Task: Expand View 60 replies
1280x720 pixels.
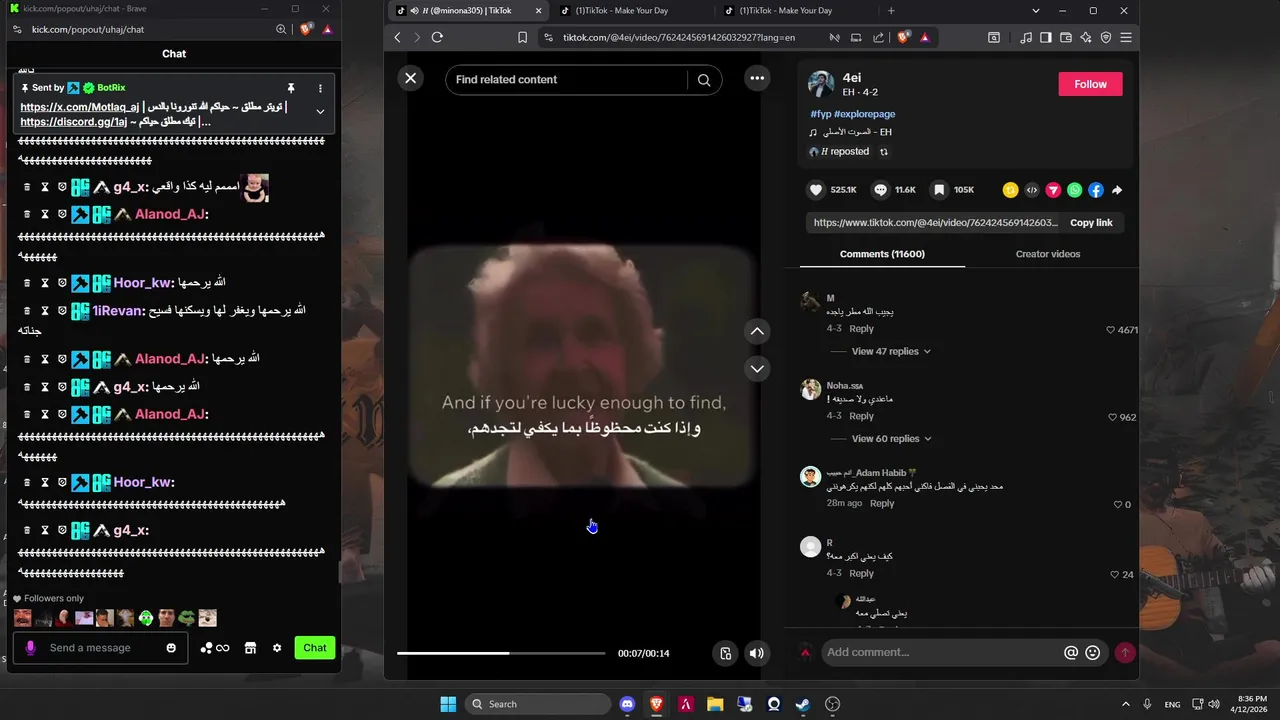Action: (x=891, y=438)
